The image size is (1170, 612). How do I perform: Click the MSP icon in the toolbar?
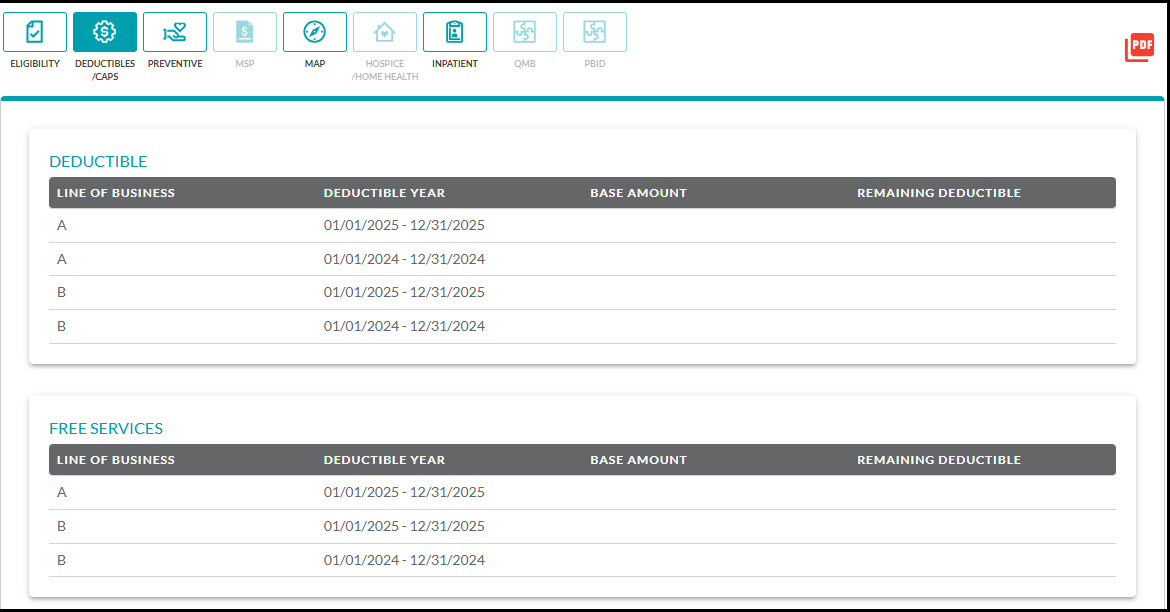click(x=244, y=31)
